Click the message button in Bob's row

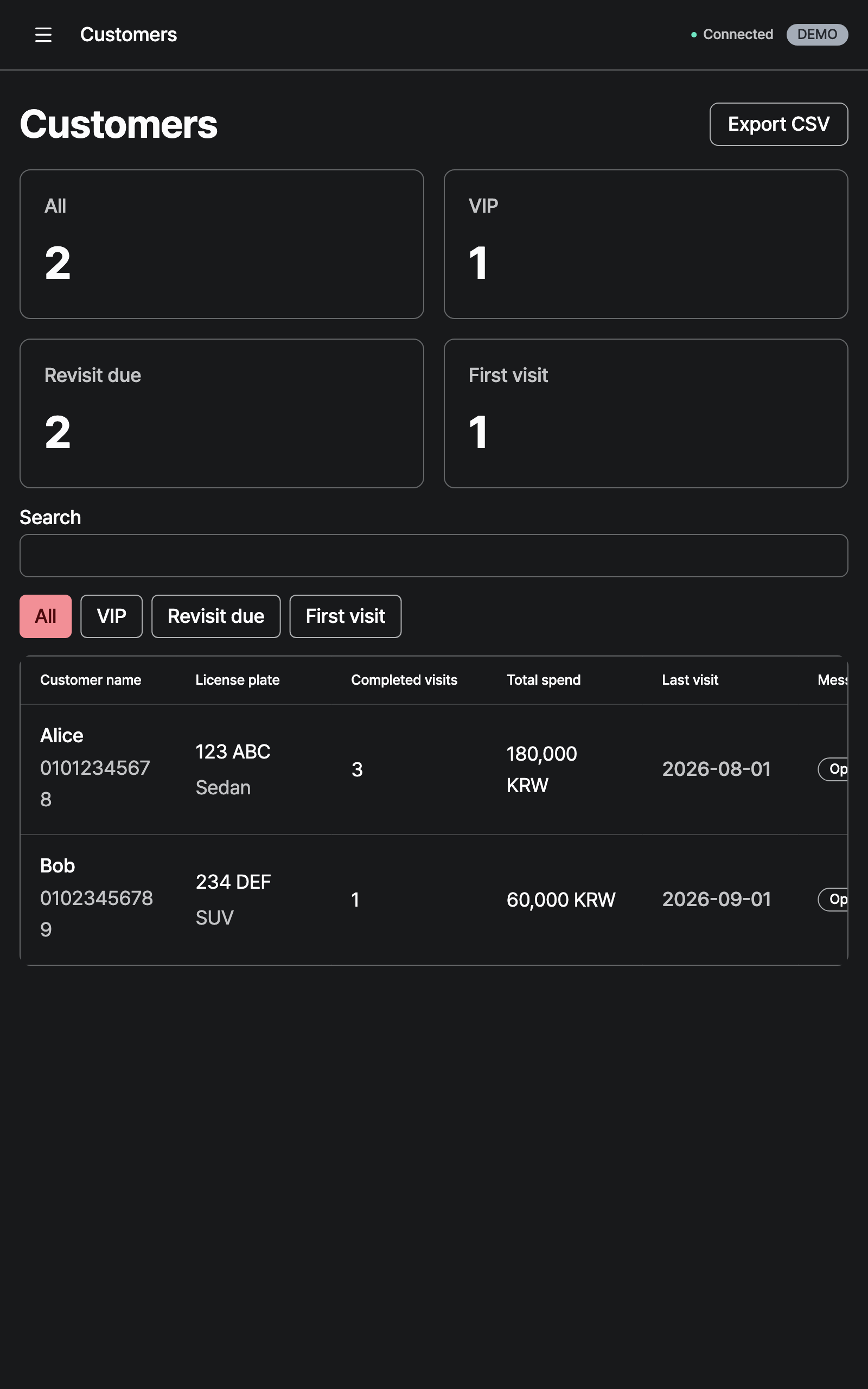click(x=834, y=900)
